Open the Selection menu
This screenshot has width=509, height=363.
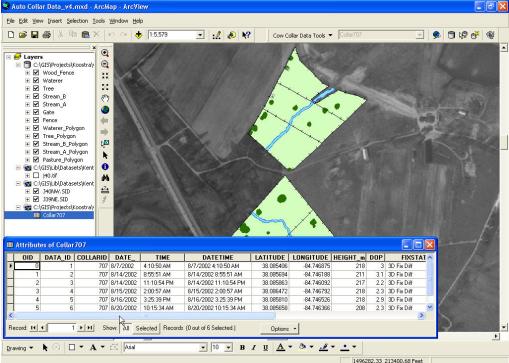tap(77, 21)
